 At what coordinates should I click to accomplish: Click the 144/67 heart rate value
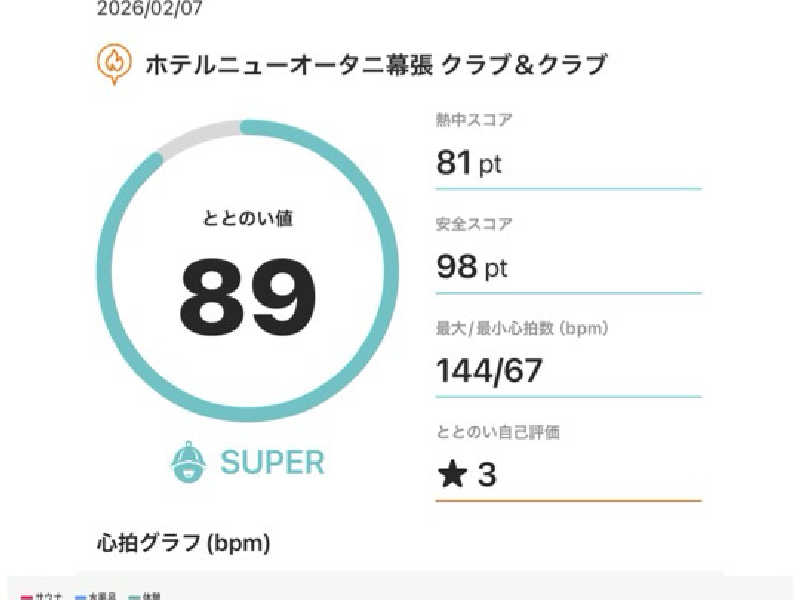489,371
